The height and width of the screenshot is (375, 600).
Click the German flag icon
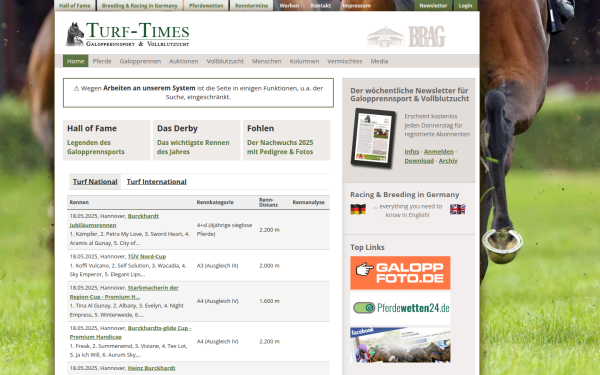[358, 209]
